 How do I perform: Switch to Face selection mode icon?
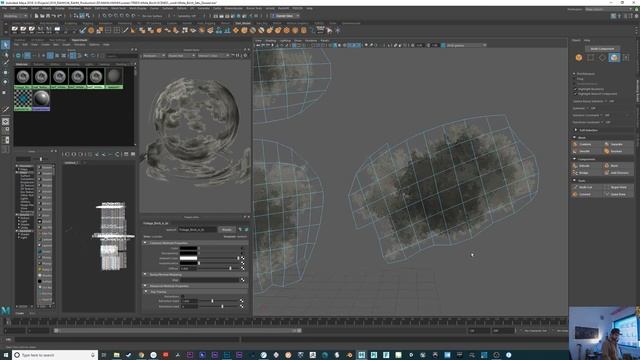[x=614, y=58]
